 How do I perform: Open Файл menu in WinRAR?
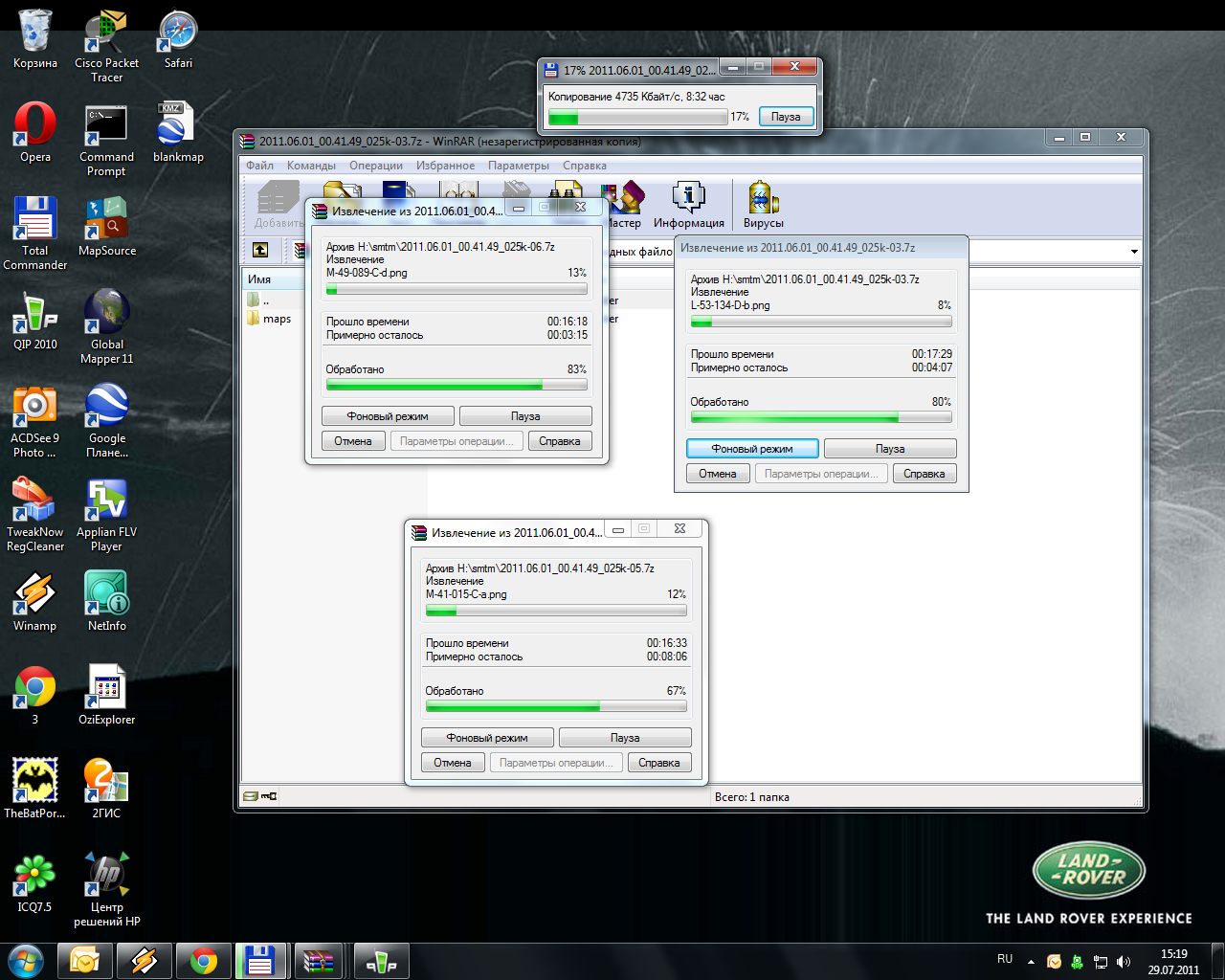click(259, 166)
